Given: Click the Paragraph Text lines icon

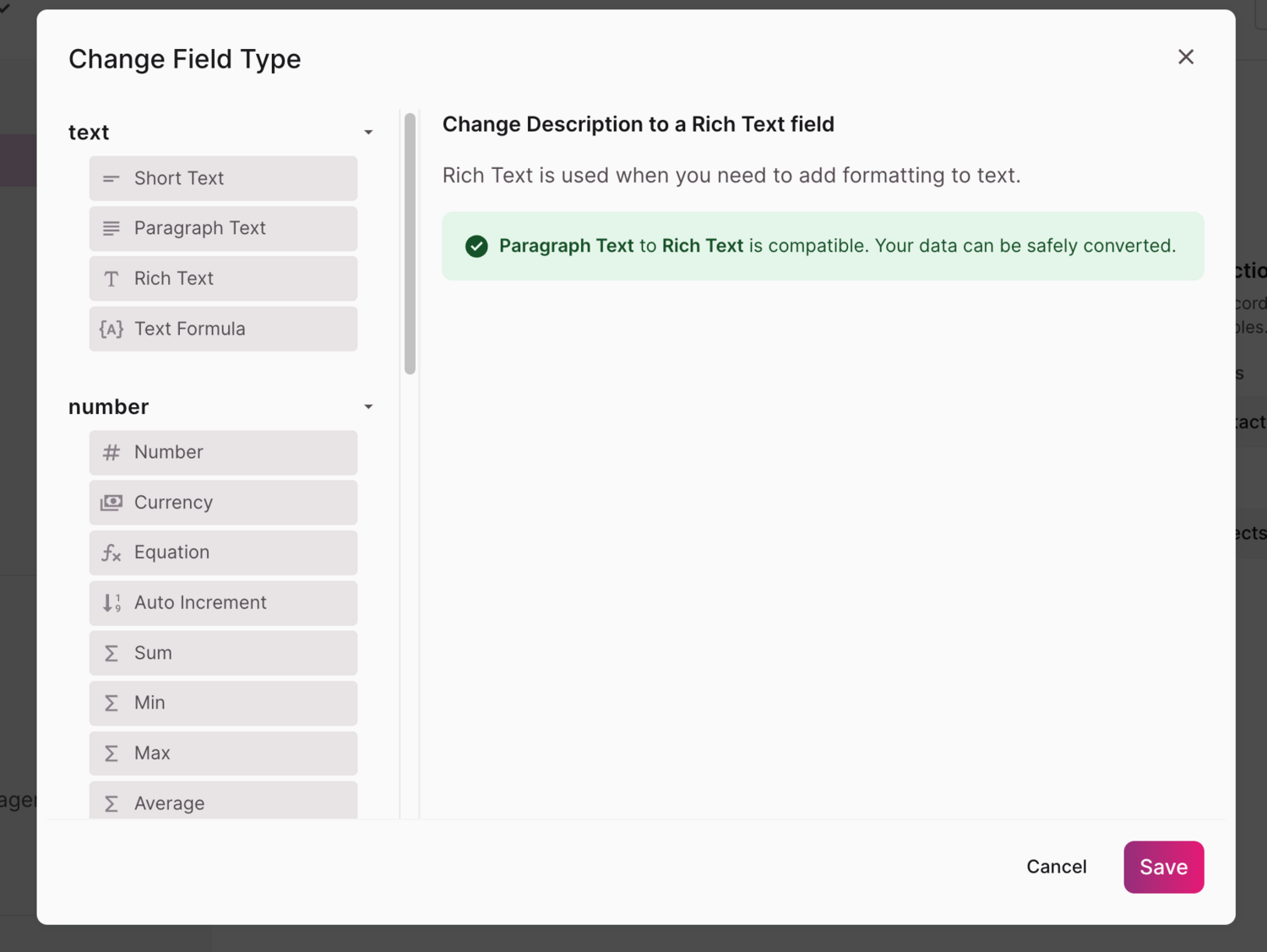Looking at the screenshot, I should tap(111, 228).
